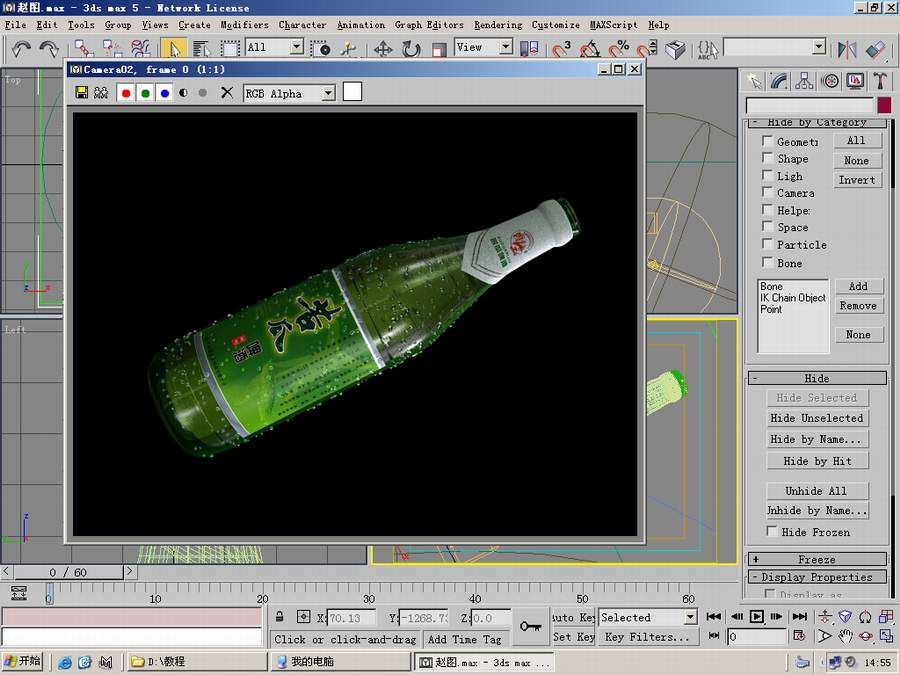This screenshot has height=675, width=900.
Task: Collapse the Hide by Category rollout
Action: (817, 123)
